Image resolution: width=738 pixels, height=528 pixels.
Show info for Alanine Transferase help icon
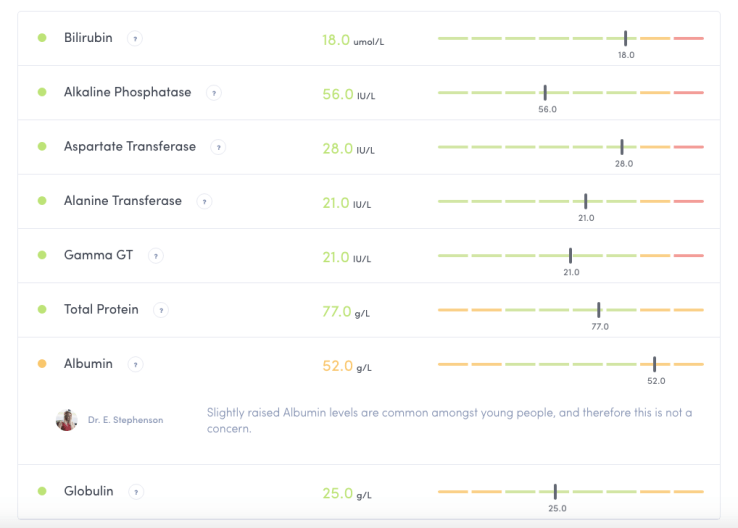tap(204, 201)
